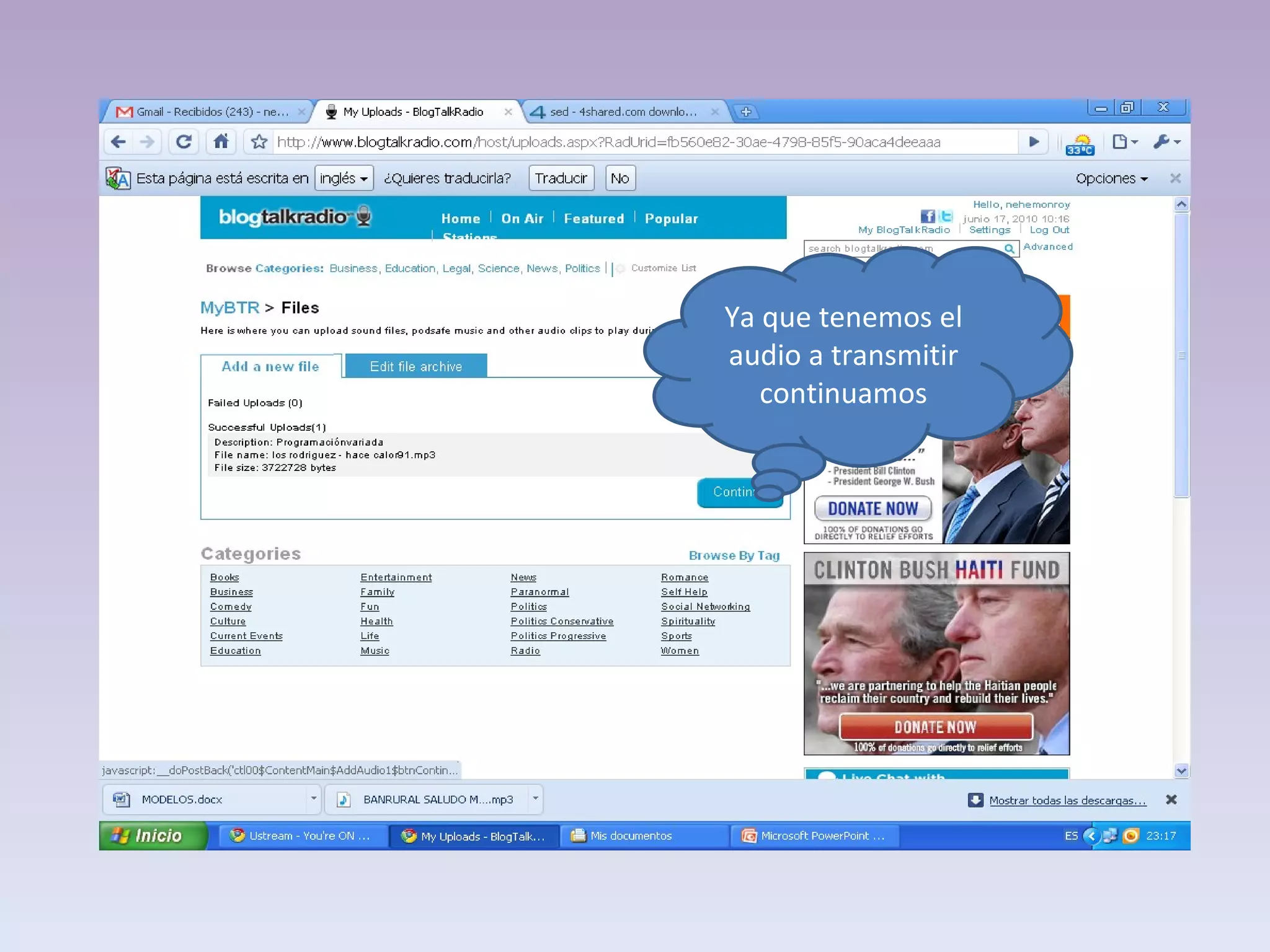Click the Go arrow beside the address bar
Image resolution: width=1270 pixels, height=952 pixels.
coord(1034,142)
